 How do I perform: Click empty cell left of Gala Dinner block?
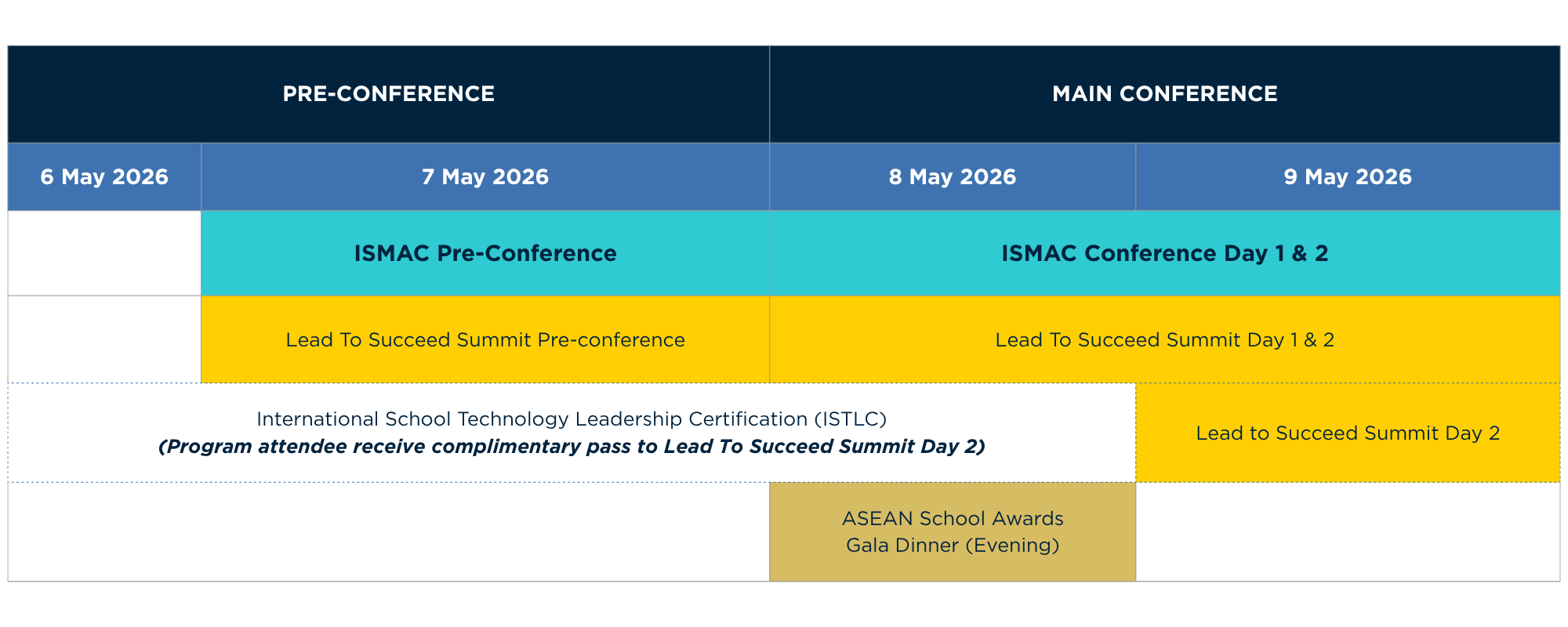tap(388, 532)
